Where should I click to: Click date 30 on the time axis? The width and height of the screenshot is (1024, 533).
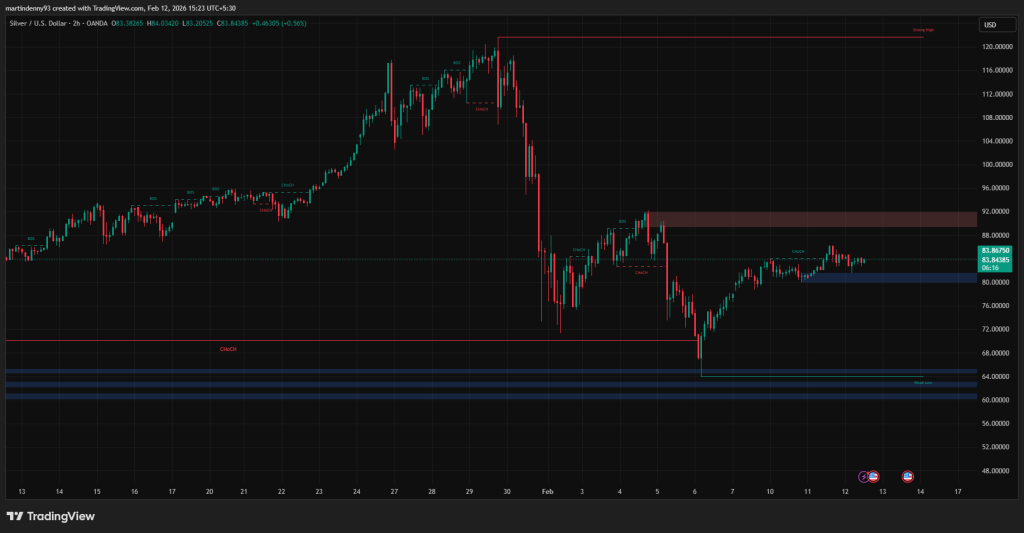[x=508, y=492]
